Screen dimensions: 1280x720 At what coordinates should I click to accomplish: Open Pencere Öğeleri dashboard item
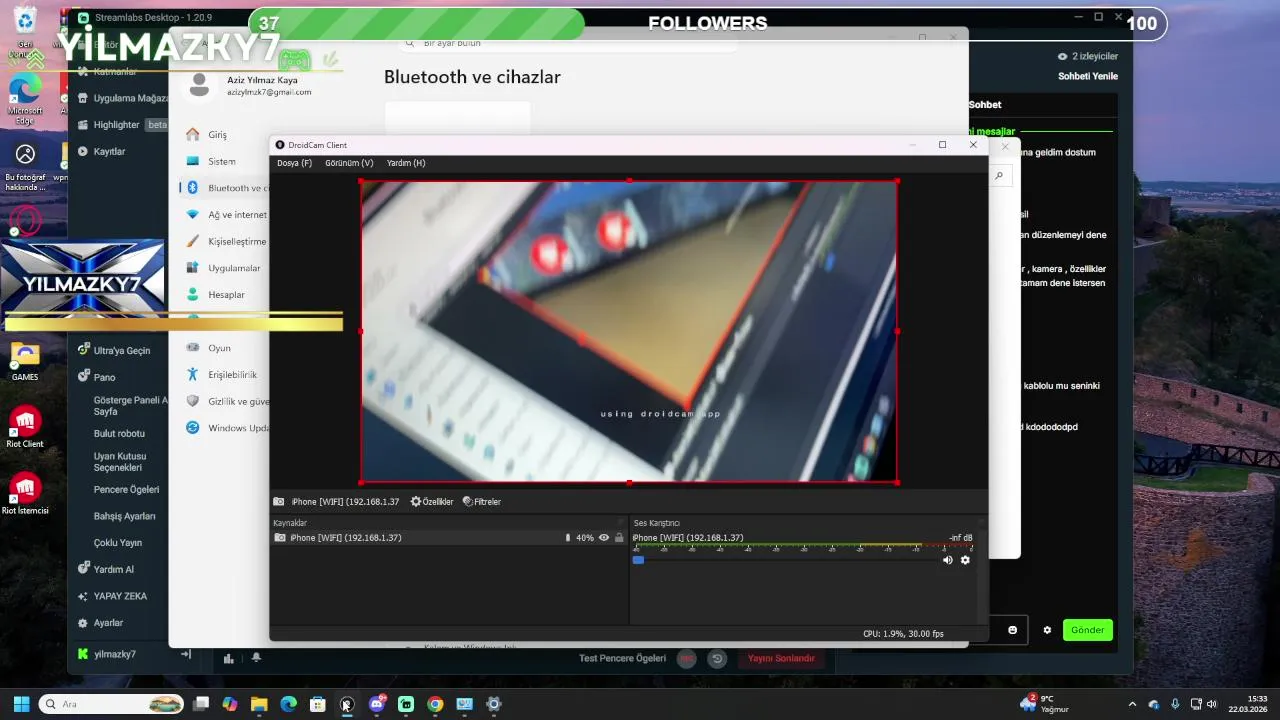pos(126,490)
